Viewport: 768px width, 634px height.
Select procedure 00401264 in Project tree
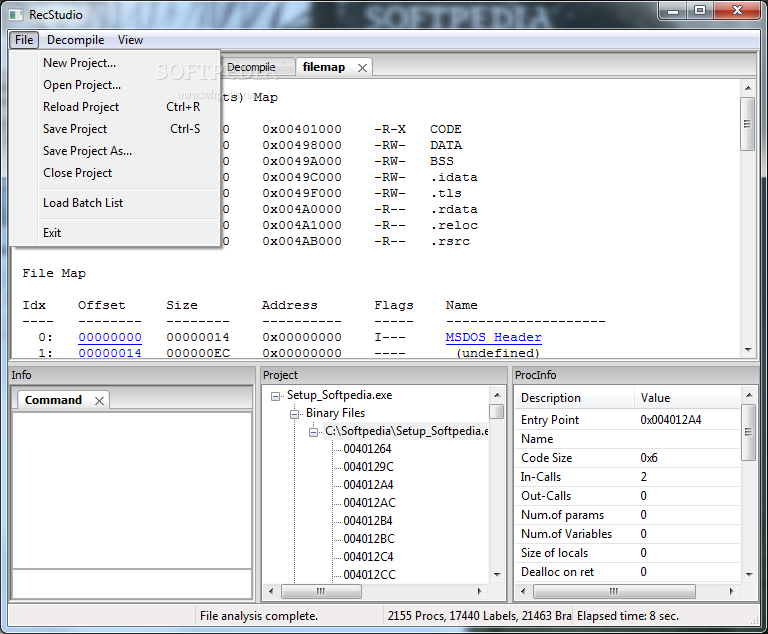click(367, 449)
